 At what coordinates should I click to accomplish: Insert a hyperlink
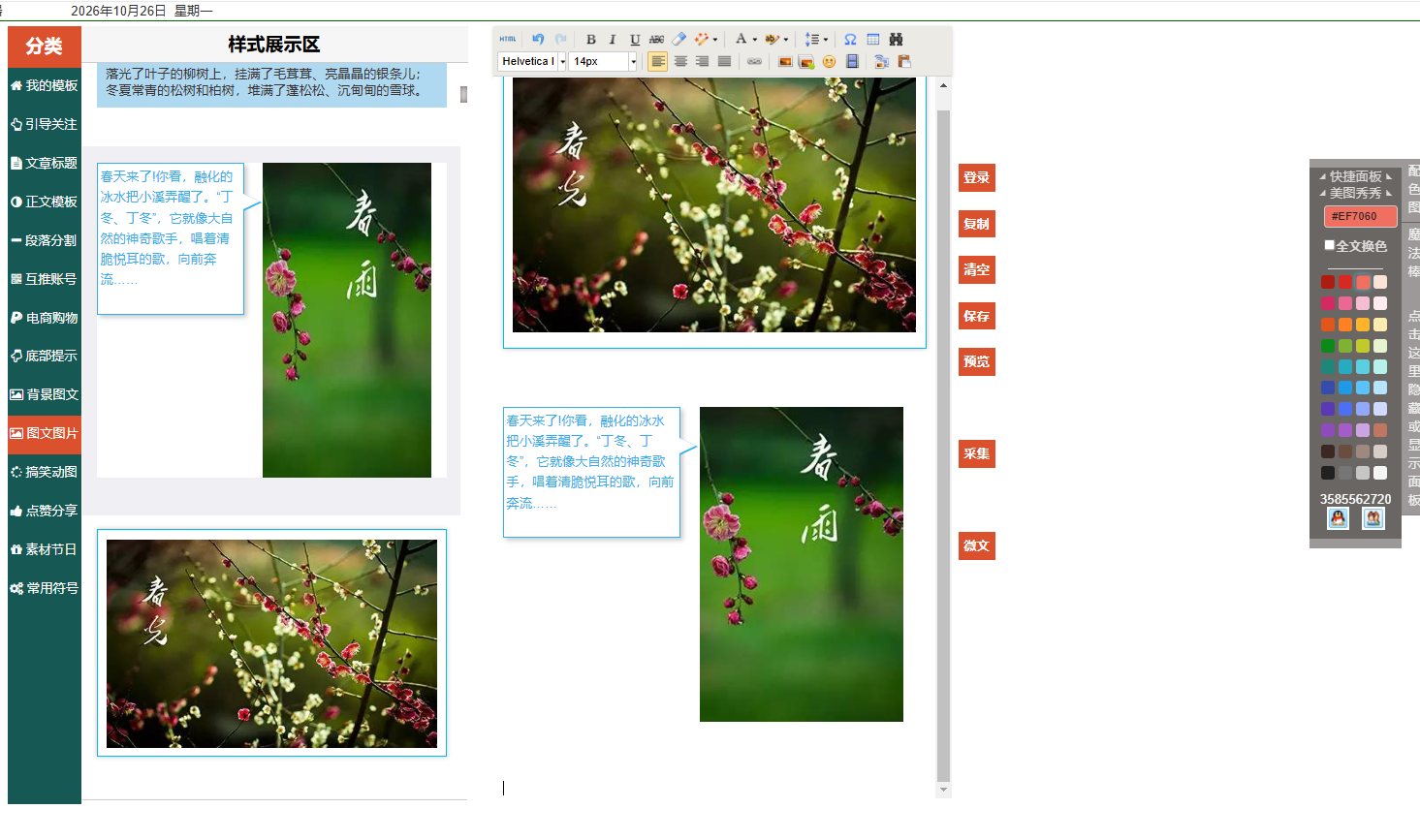(754, 61)
